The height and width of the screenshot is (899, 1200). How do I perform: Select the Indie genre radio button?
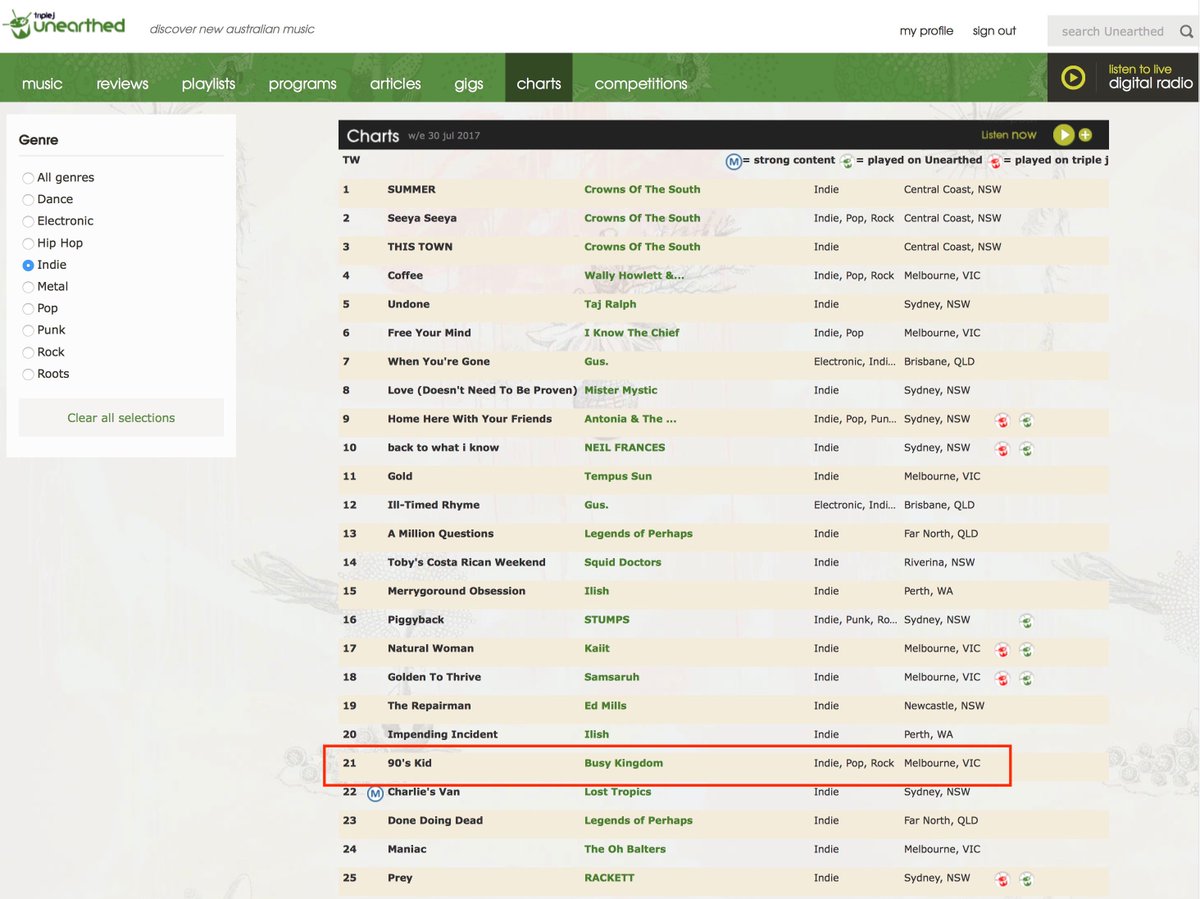[x=28, y=265]
